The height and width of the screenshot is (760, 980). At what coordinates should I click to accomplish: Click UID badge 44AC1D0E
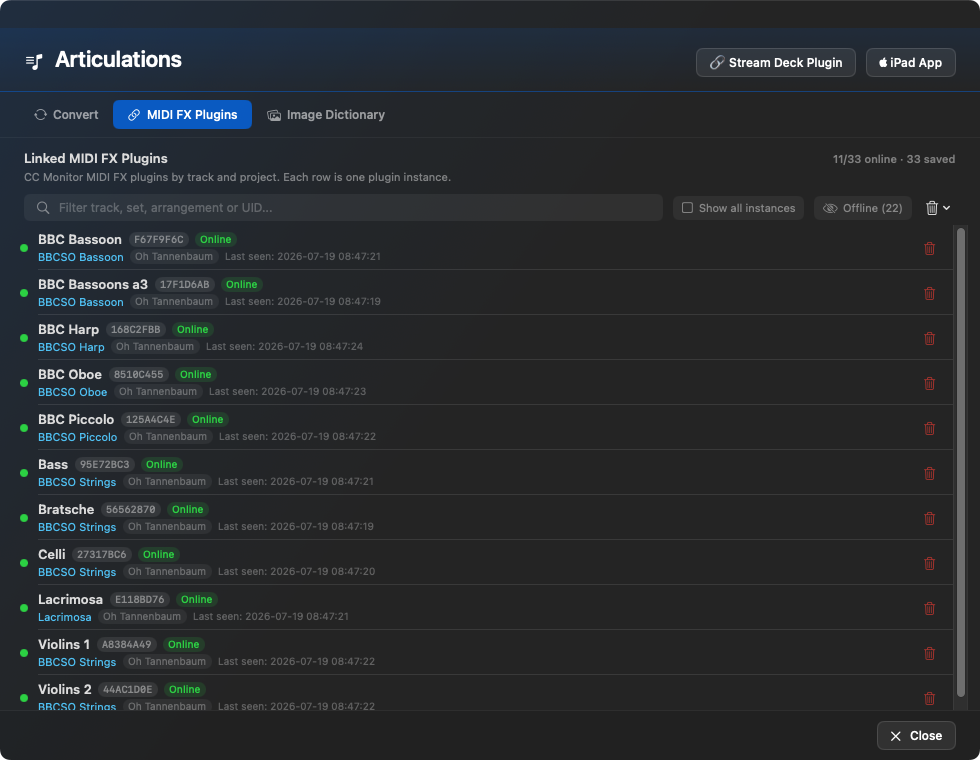pos(128,689)
